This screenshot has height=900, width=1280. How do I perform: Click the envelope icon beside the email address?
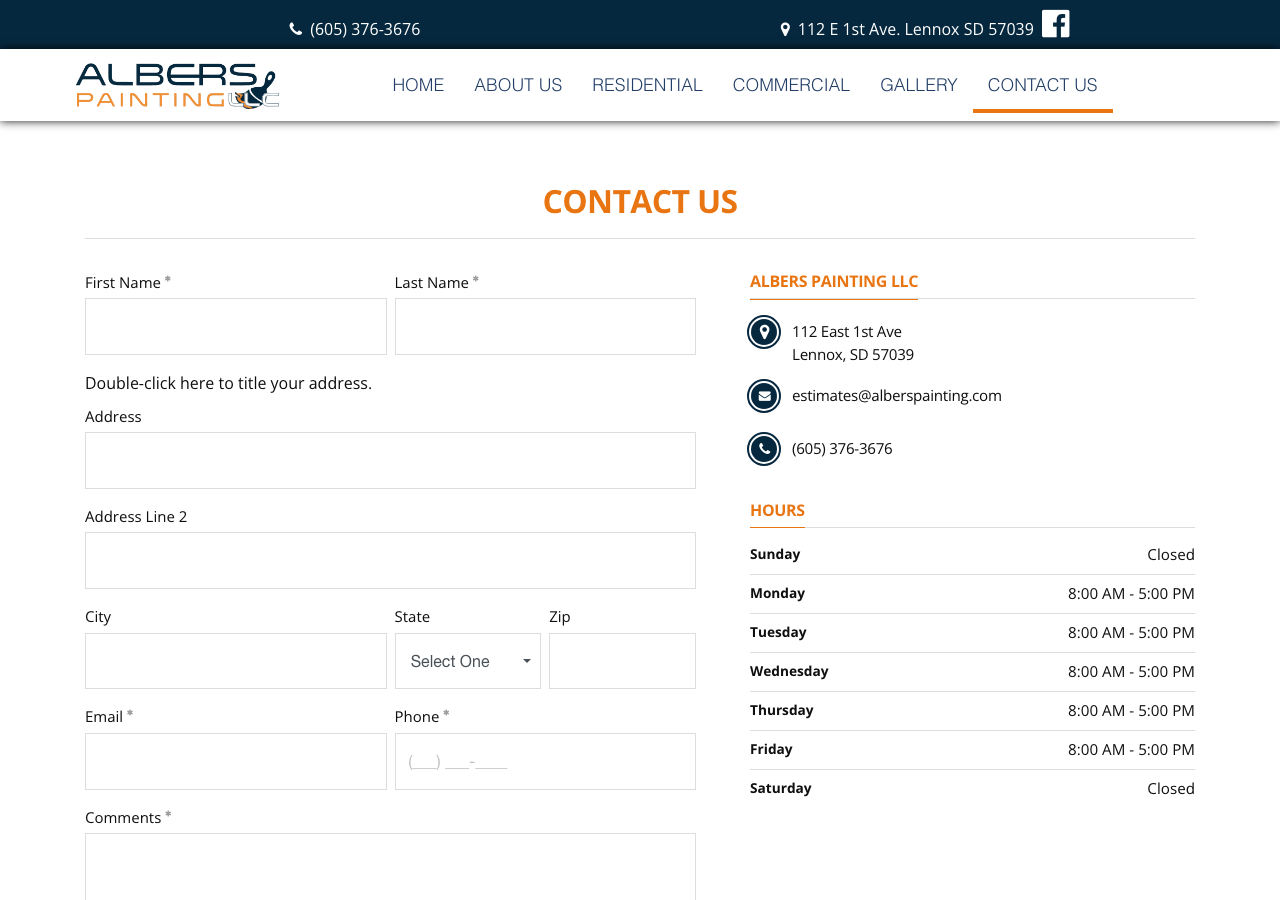coord(764,396)
